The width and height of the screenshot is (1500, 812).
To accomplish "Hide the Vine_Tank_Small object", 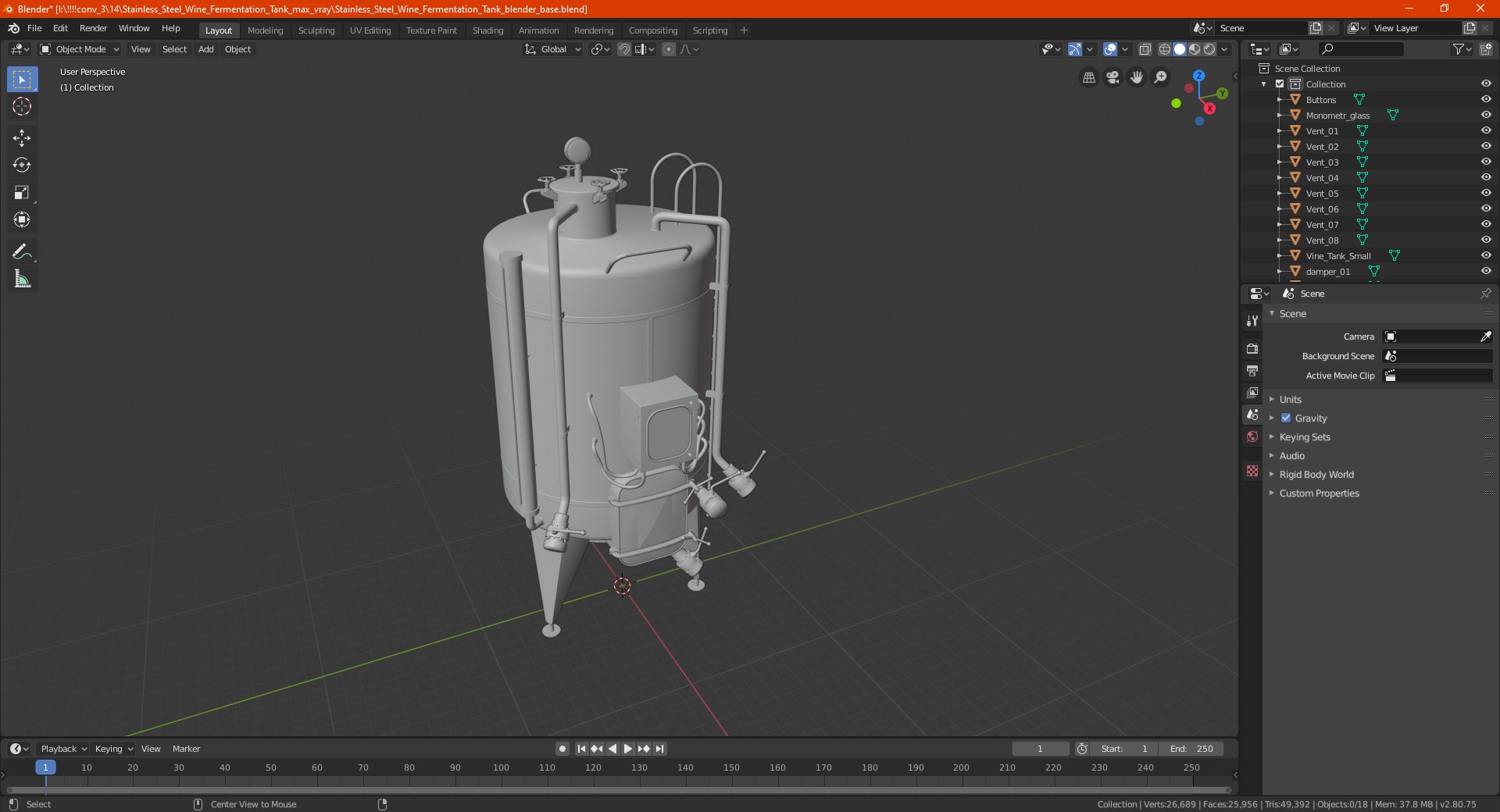I will point(1485,255).
